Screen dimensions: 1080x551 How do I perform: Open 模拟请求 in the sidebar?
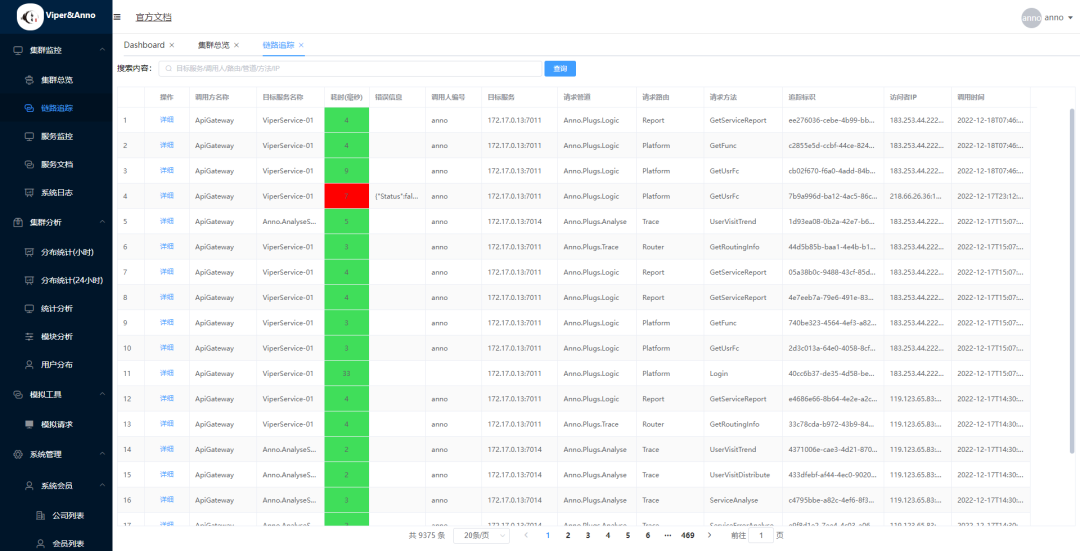(x=56, y=424)
